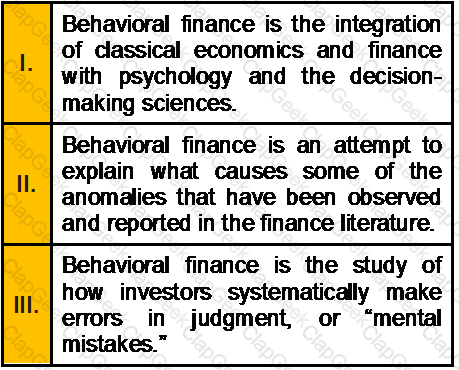The width and height of the screenshot is (459, 370).
Task: Click the word "integration" in statement I
Action: (x=388, y=26)
